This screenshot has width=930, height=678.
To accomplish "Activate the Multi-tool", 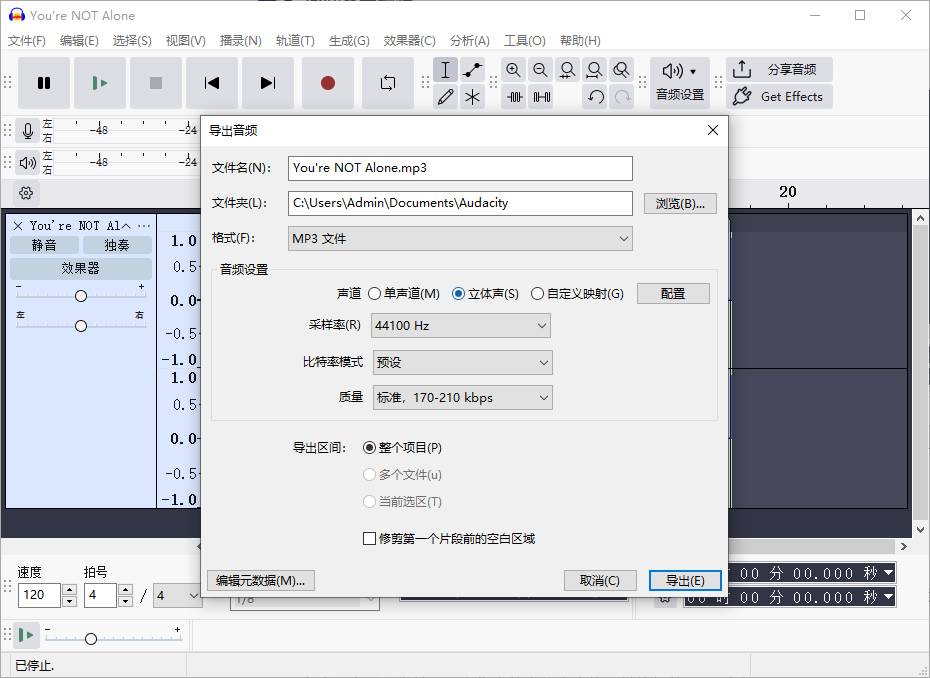I will click(x=472, y=95).
